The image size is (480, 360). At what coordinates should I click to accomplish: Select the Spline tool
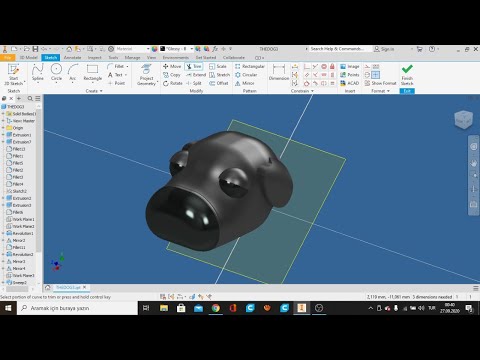pyautogui.click(x=38, y=73)
